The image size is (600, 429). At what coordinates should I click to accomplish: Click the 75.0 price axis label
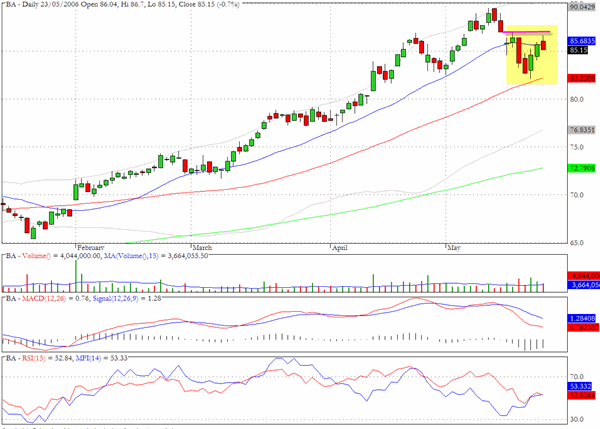[576, 147]
